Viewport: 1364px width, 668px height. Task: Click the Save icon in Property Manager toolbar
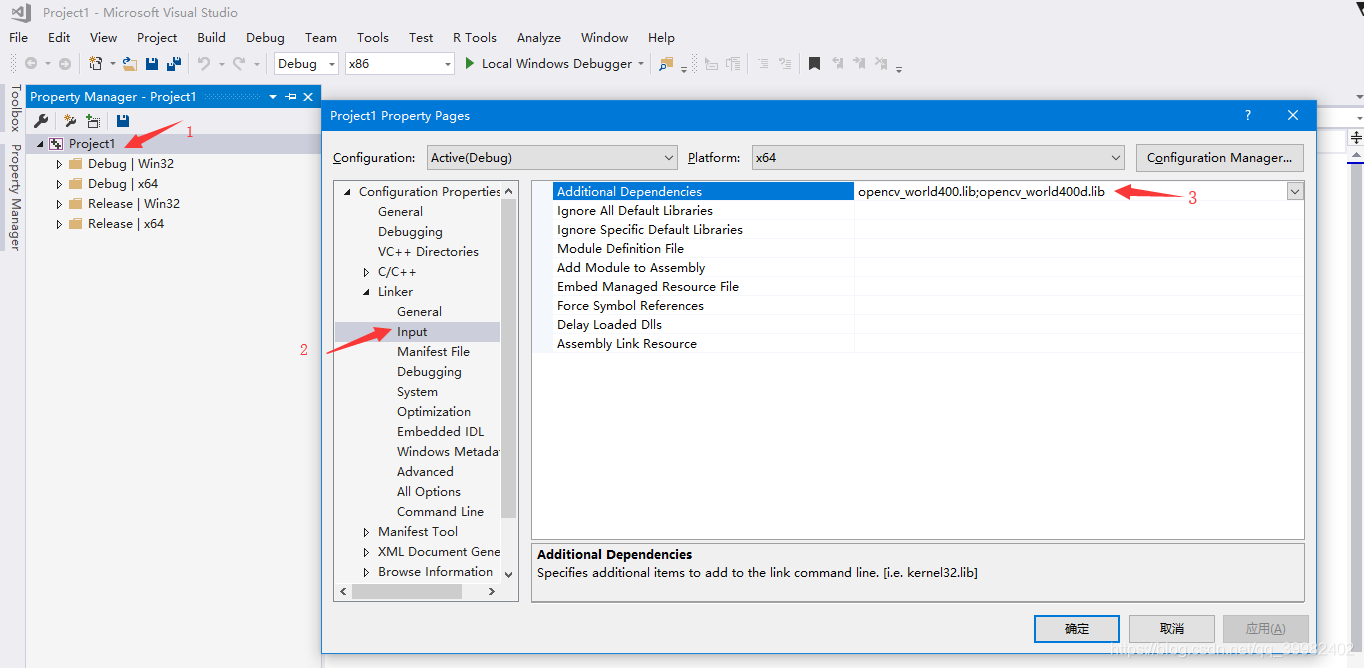click(x=123, y=121)
